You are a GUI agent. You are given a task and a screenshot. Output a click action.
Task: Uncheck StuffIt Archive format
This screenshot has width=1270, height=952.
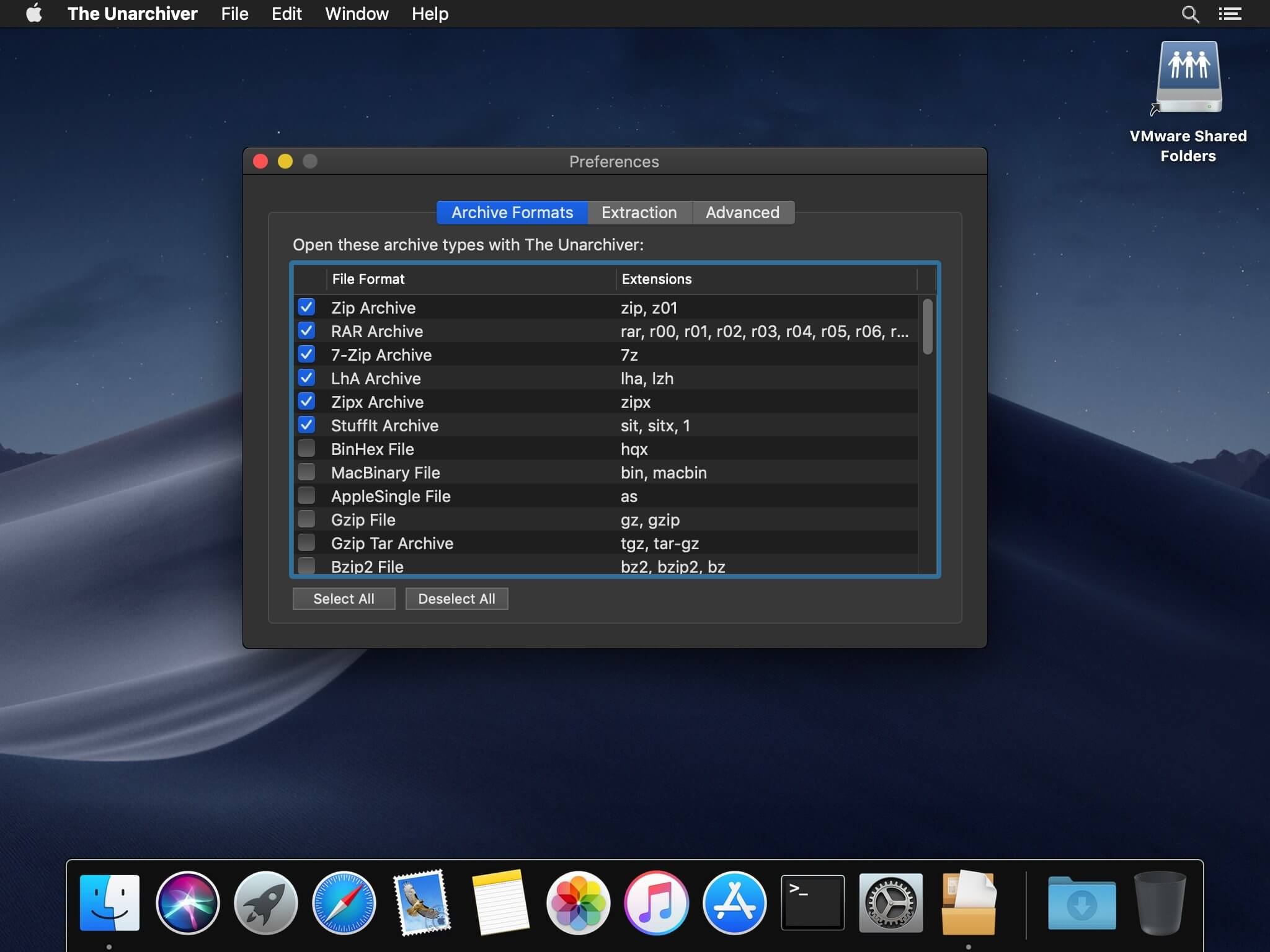tap(306, 425)
